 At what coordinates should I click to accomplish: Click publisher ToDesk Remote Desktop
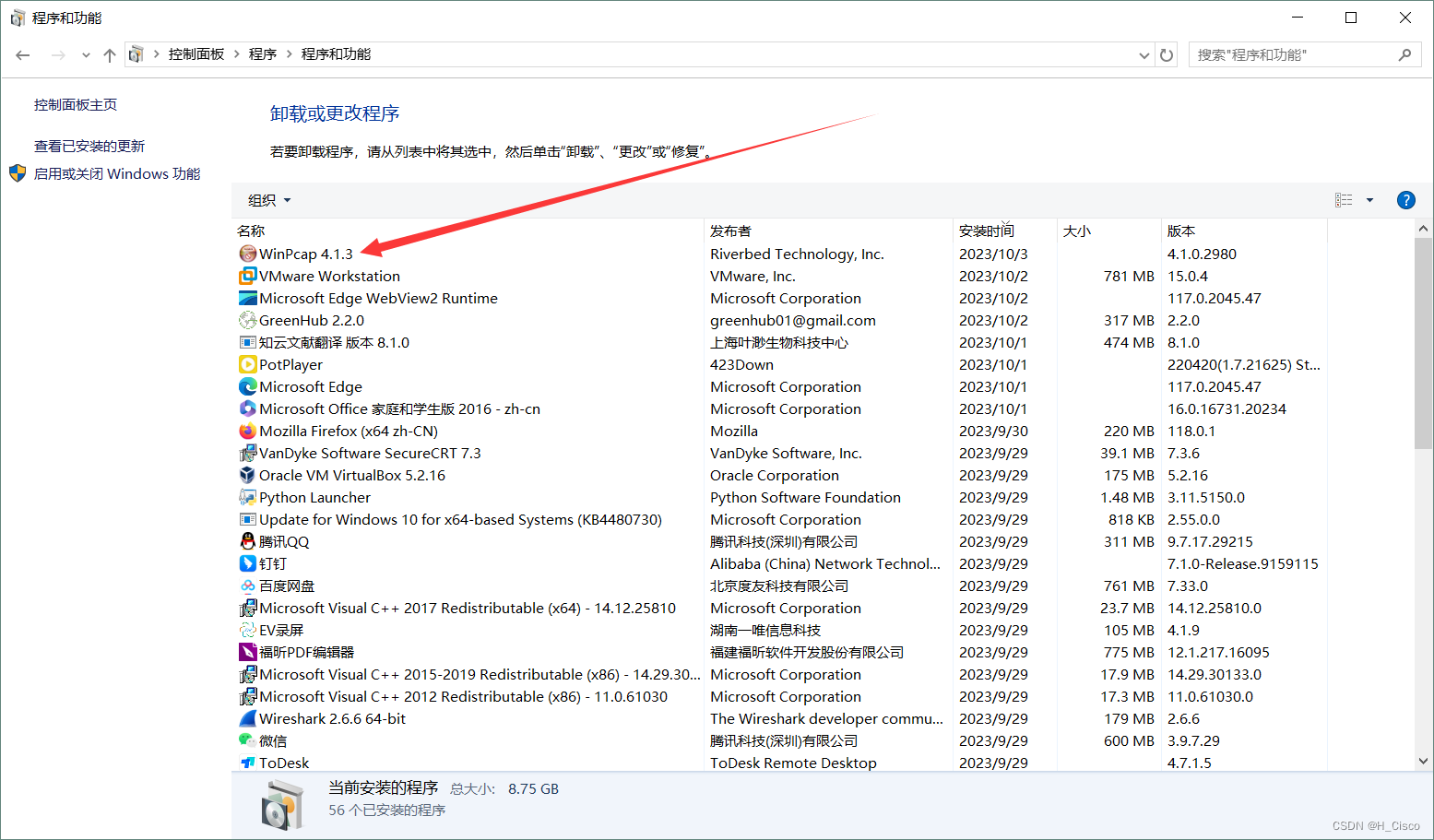click(793, 763)
